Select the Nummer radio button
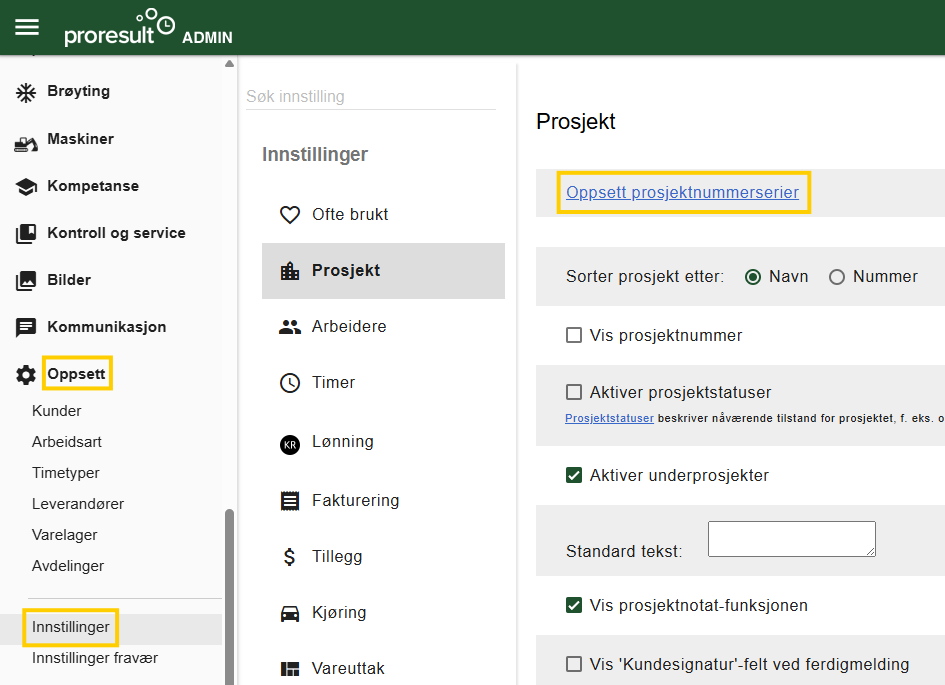The image size is (945, 685). point(837,277)
